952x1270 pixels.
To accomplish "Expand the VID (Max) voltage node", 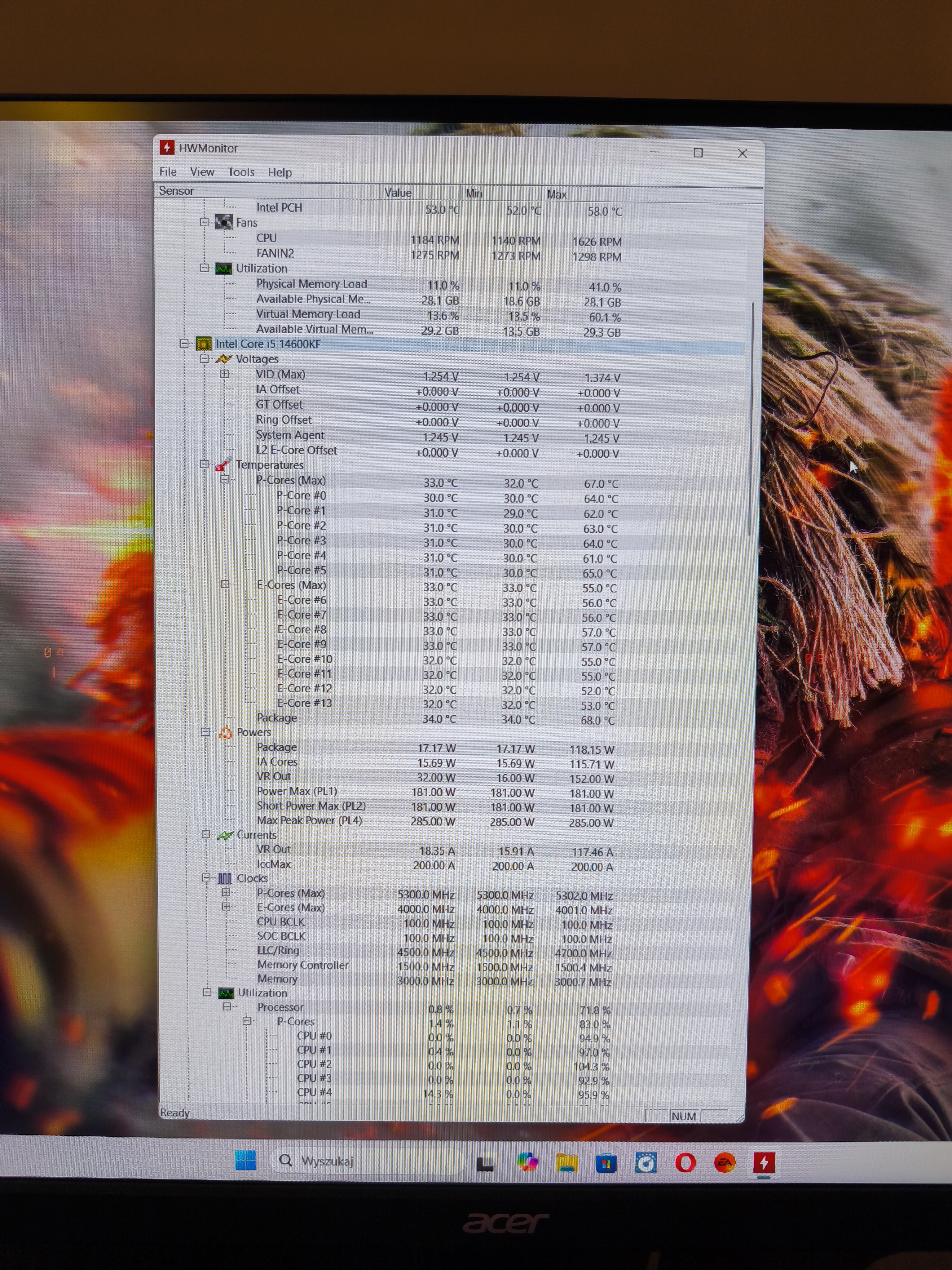I will tap(224, 374).
